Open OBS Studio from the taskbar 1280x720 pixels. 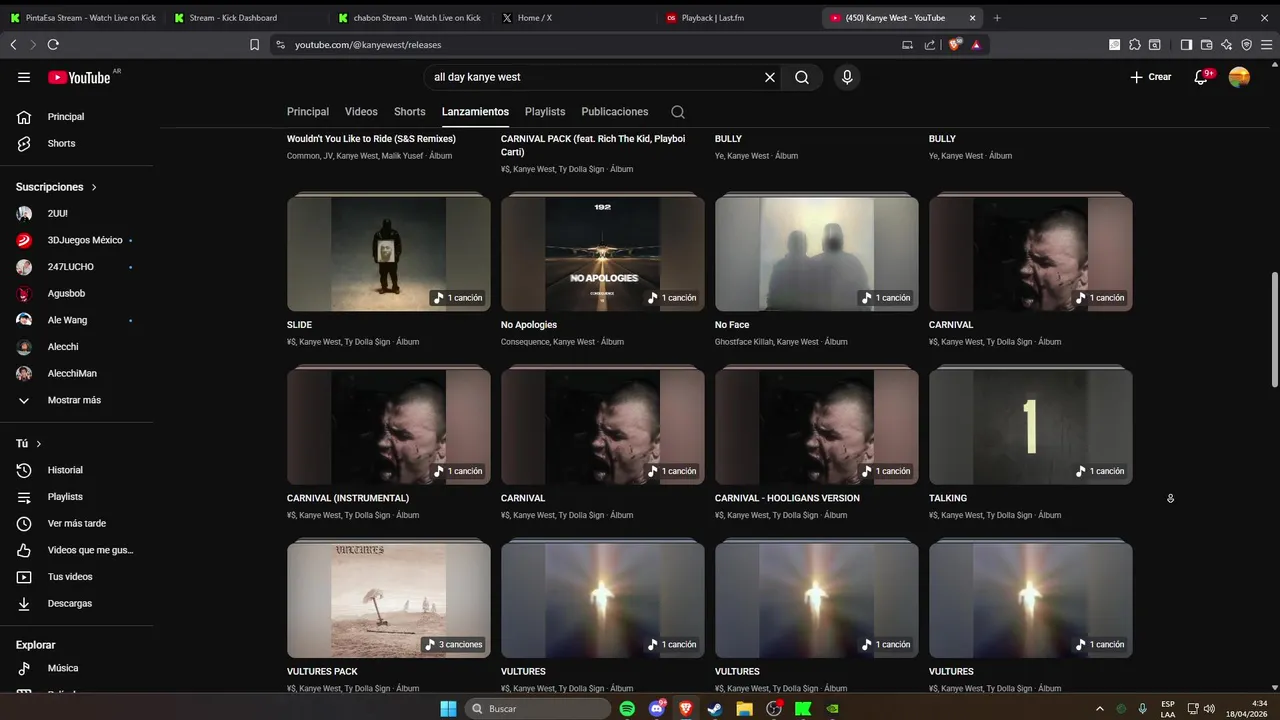773,708
